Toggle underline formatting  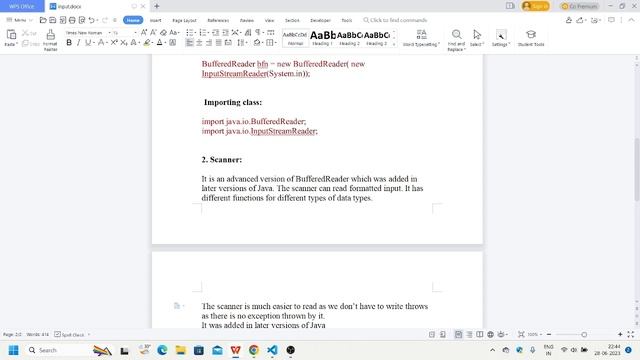coord(88,42)
